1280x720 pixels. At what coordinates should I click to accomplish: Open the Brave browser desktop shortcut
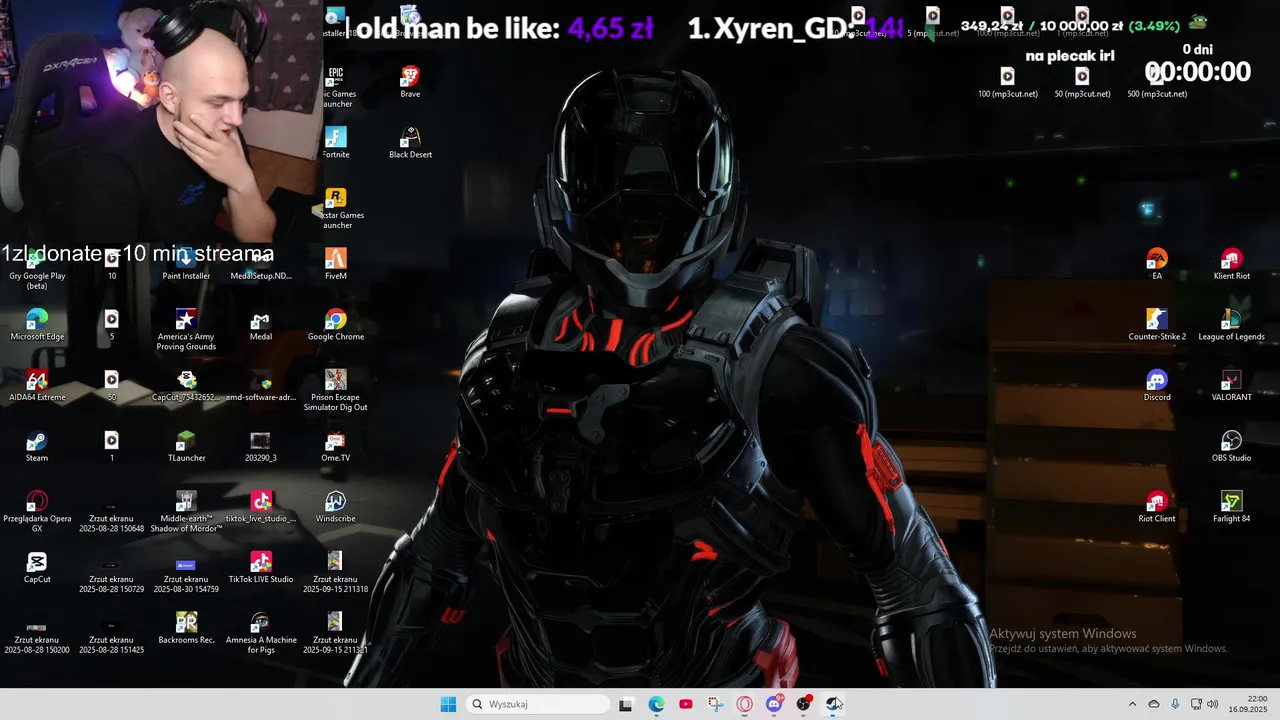[410, 82]
